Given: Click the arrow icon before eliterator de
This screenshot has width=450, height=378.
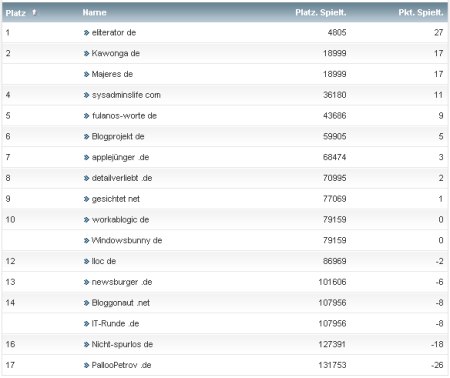Looking at the screenshot, I should click(87, 33).
